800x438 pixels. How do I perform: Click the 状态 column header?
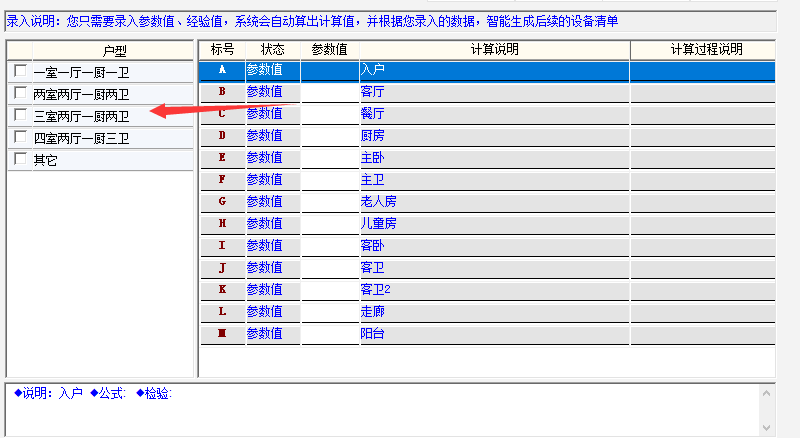click(272, 50)
